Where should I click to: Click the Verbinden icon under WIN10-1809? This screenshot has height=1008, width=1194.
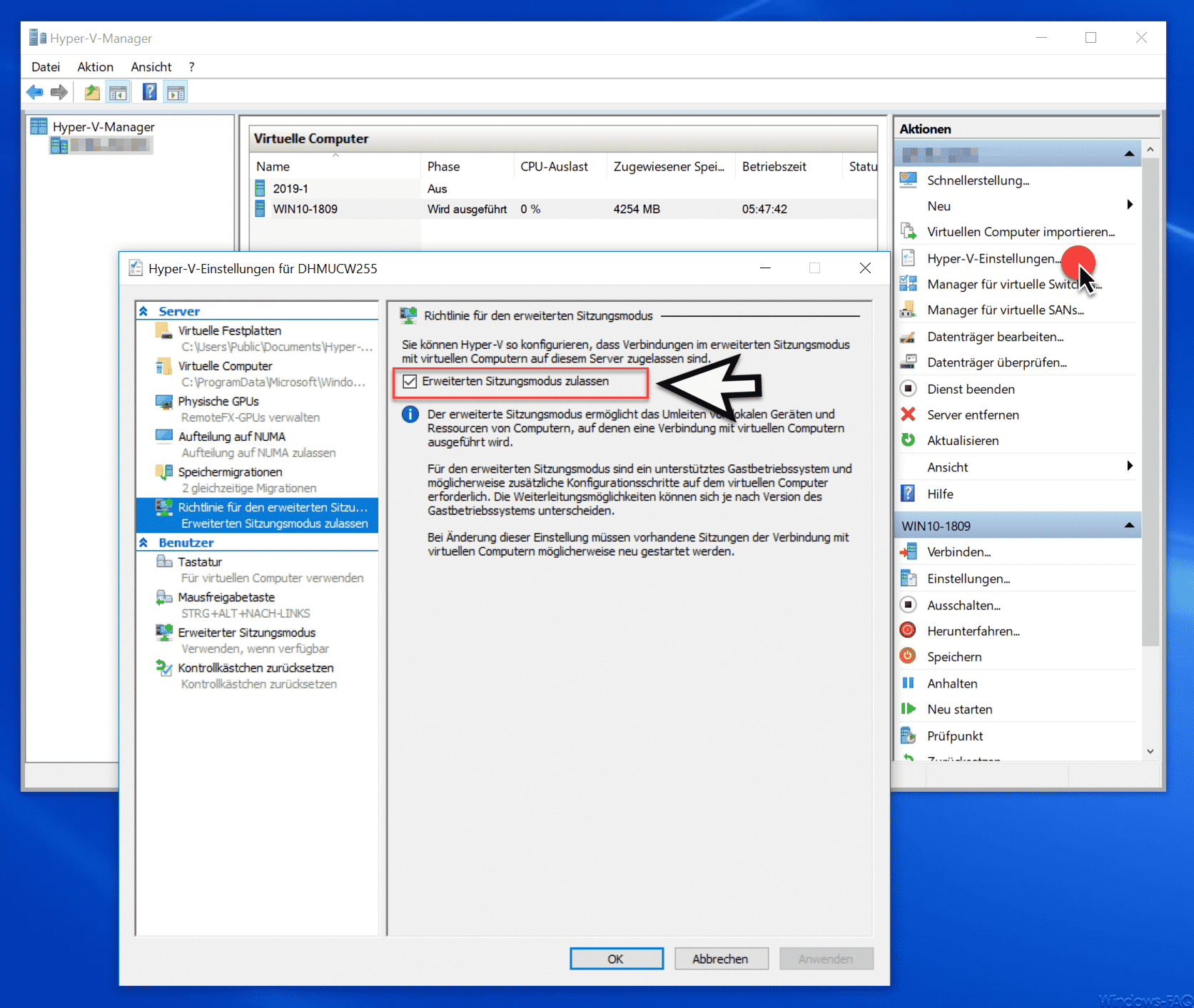[909, 551]
